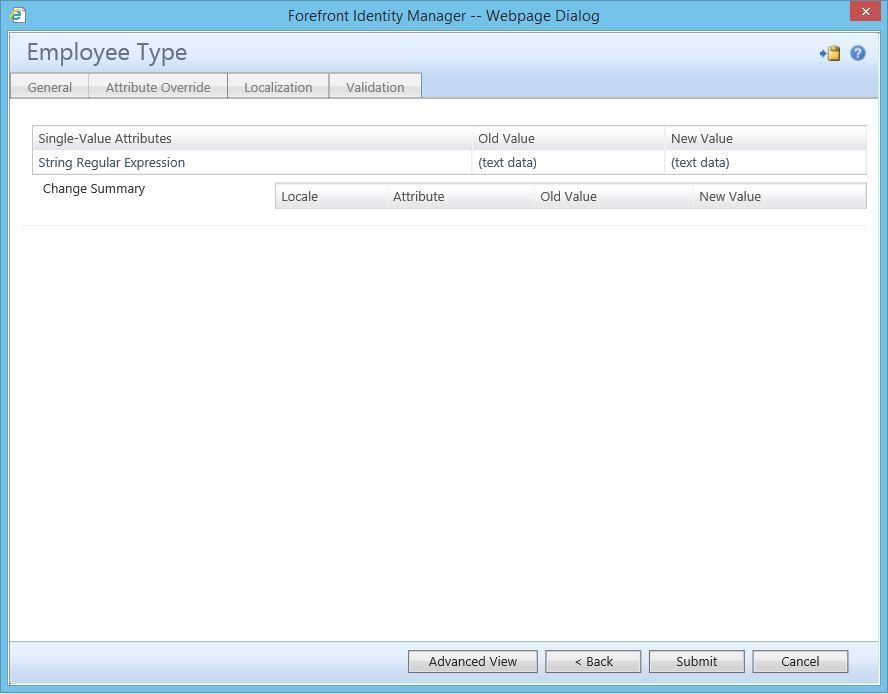Click New Value header in Change Summary table
This screenshot has width=888, height=694.
tap(780, 197)
